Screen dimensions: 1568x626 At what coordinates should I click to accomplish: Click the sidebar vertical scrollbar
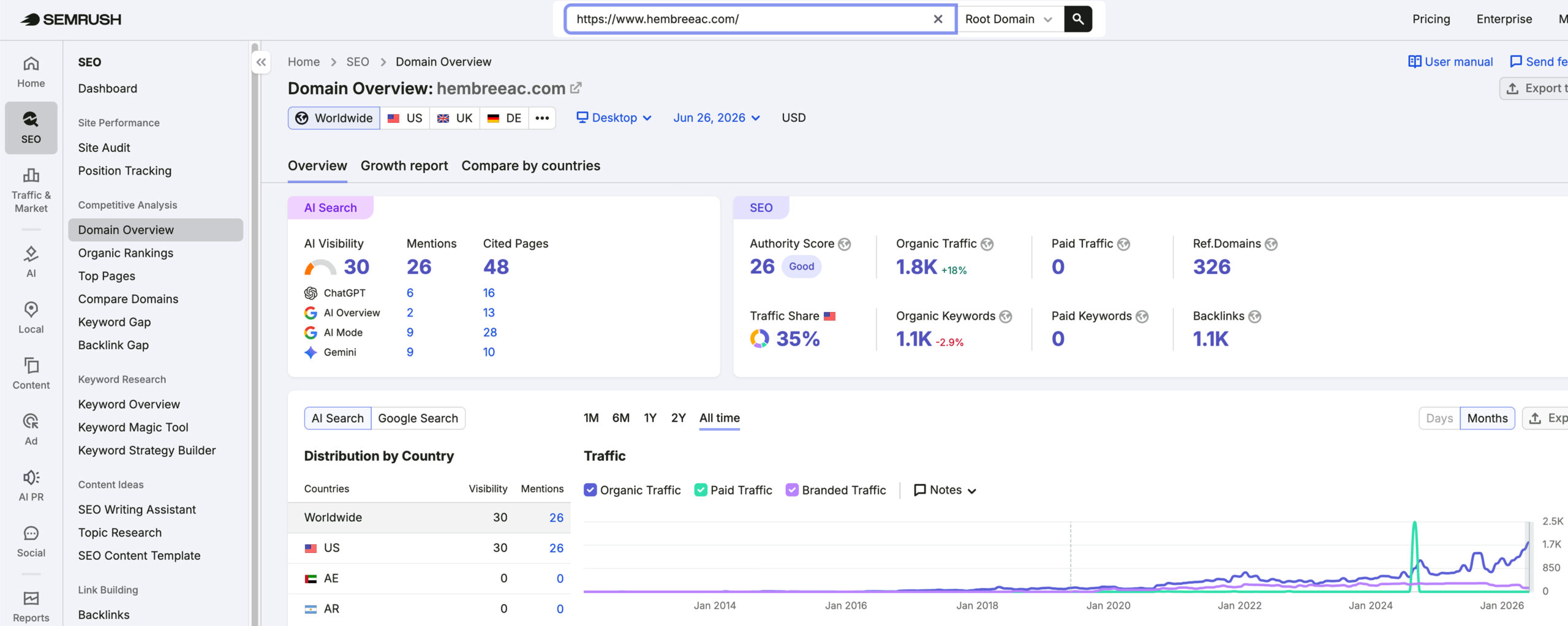[254, 334]
